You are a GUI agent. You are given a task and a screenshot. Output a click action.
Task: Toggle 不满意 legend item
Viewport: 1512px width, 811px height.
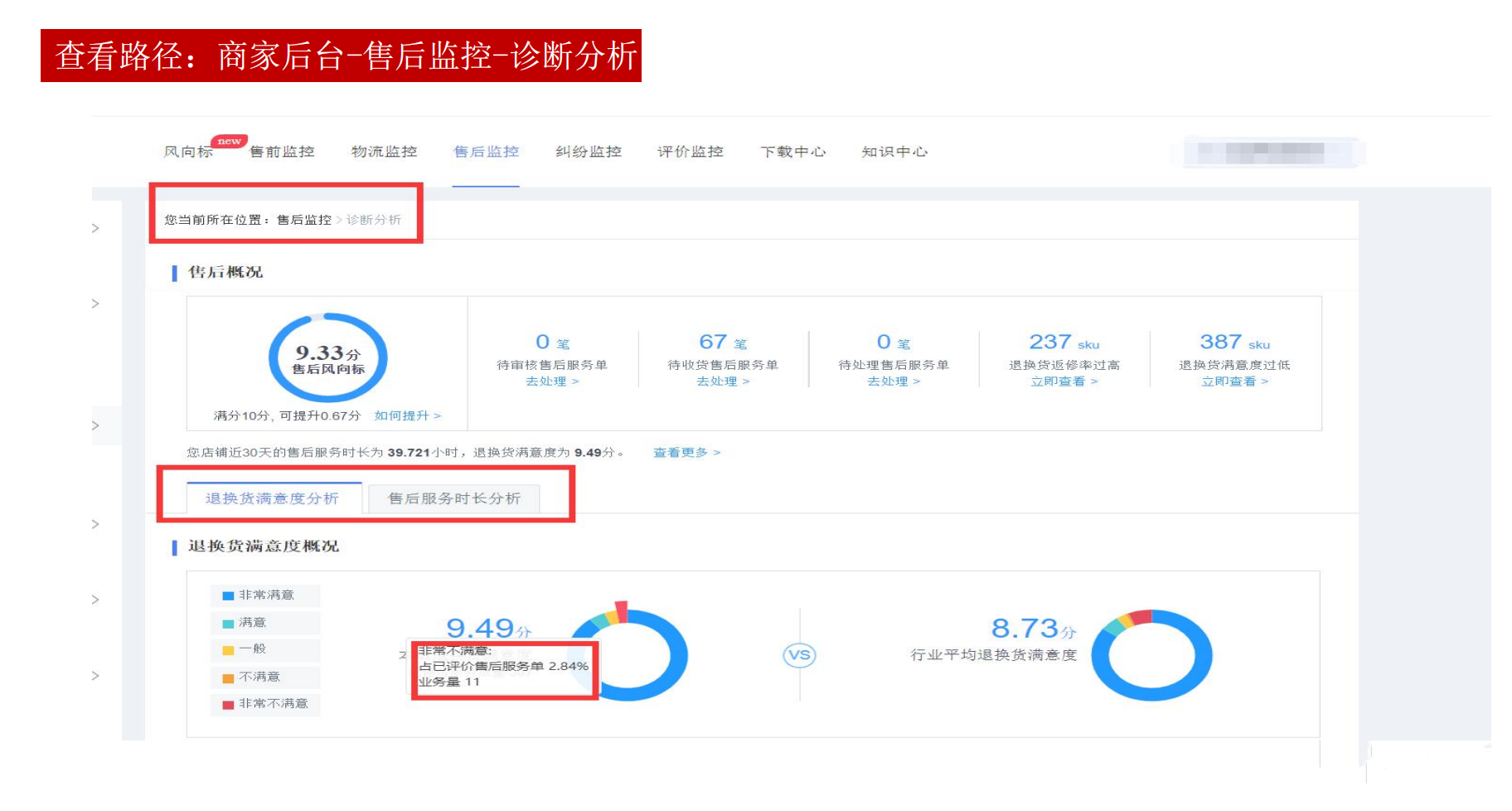[x=265, y=677]
